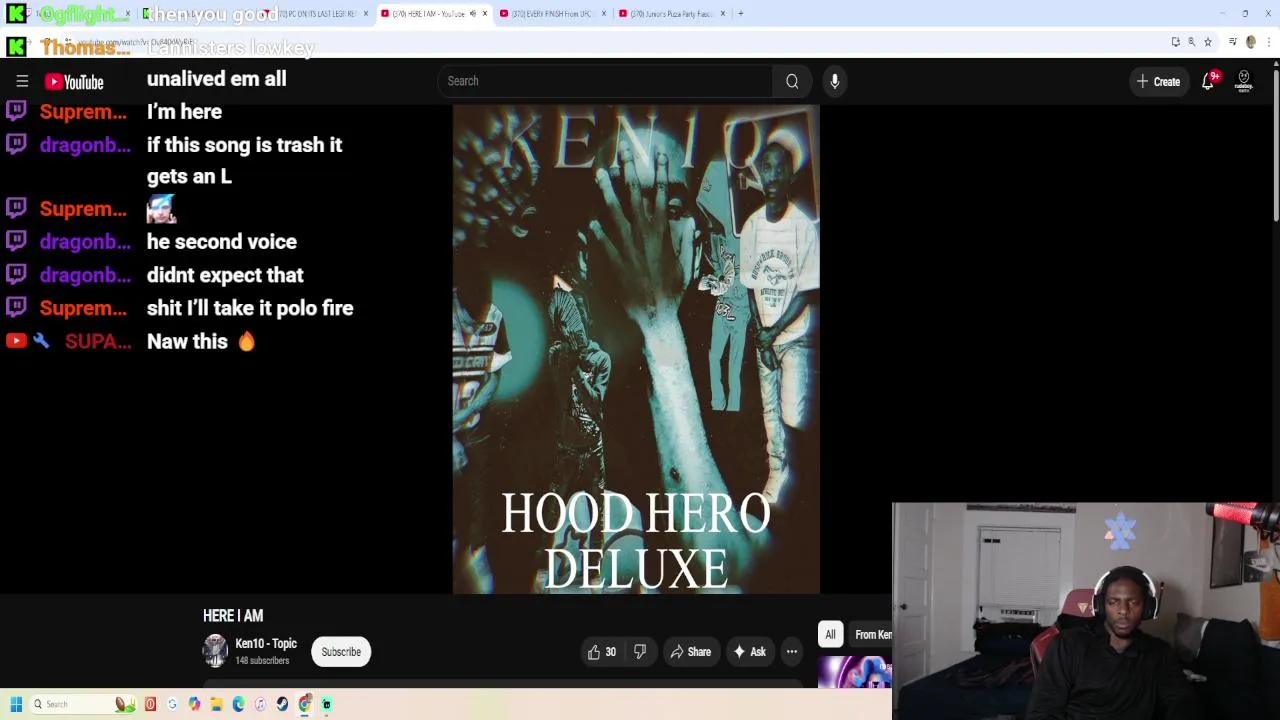This screenshot has height=720, width=1280.
Task: Select the From Ken chip
Action: pyautogui.click(x=872, y=634)
